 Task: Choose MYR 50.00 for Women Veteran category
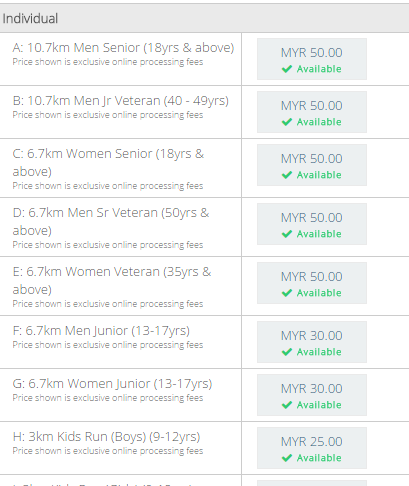[312, 283]
